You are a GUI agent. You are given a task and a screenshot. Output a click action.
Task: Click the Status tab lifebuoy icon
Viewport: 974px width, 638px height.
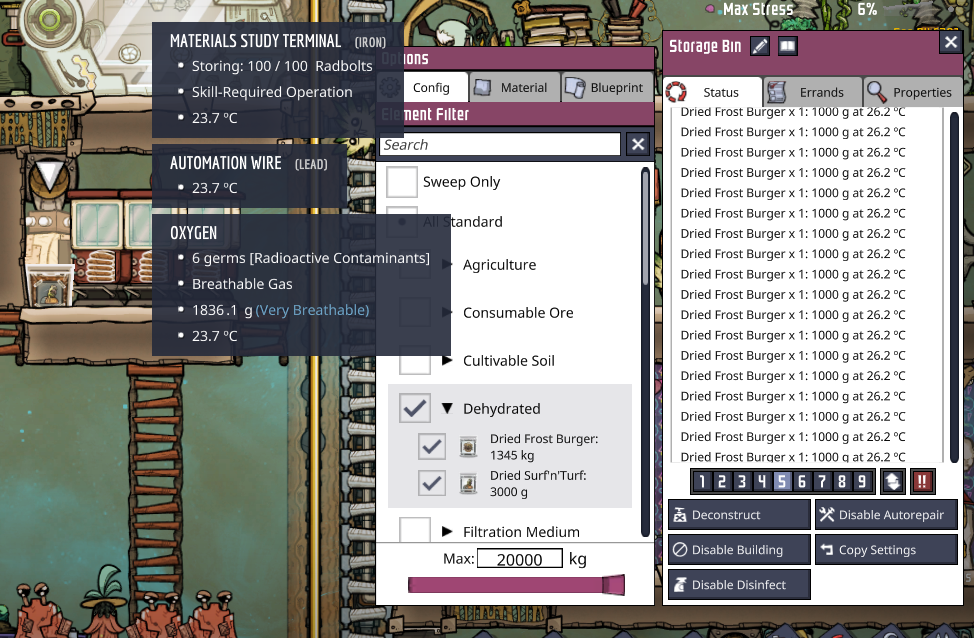[676, 92]
